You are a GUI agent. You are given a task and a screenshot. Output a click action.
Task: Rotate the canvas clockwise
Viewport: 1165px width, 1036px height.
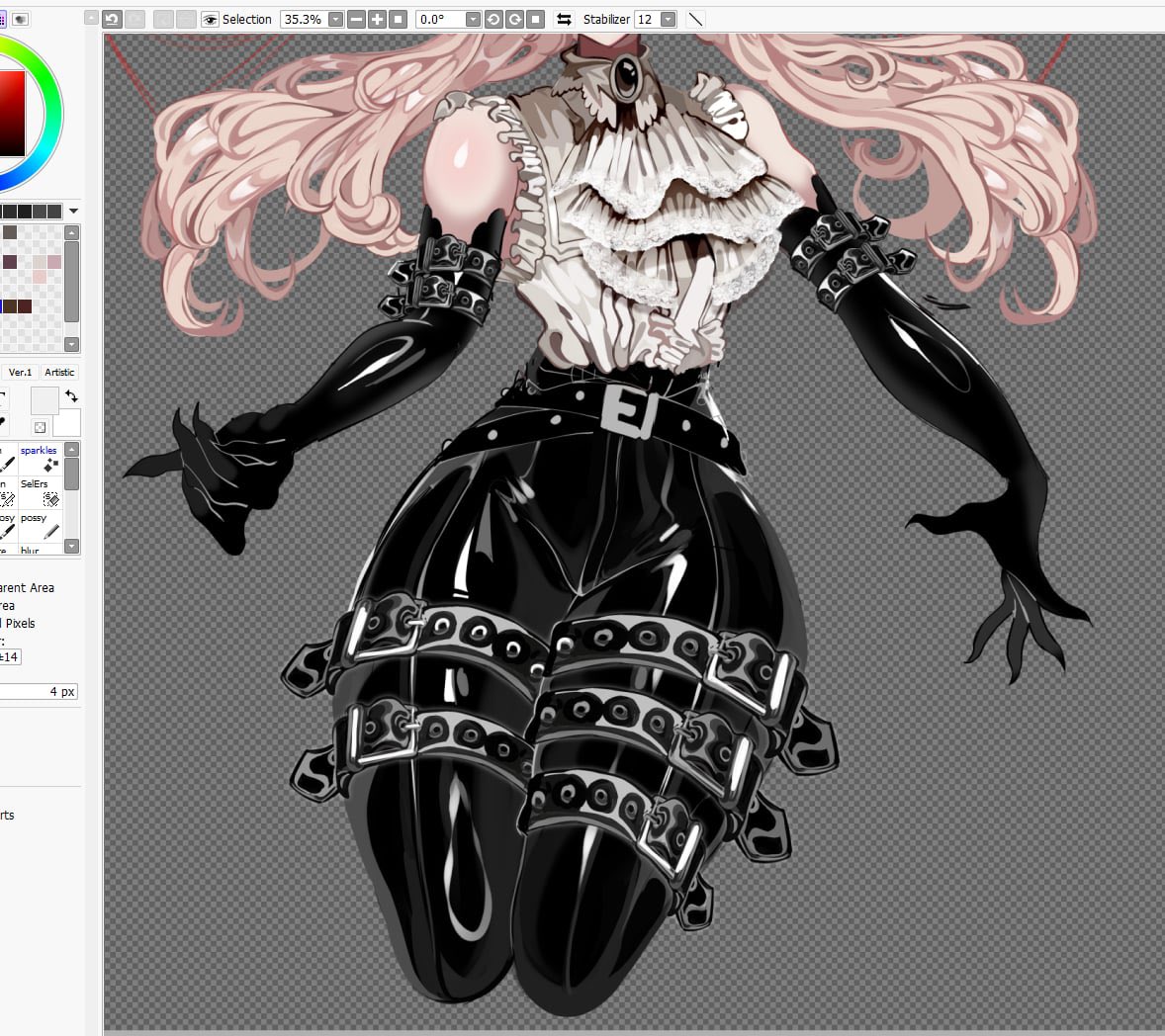[x=514, y=20]
